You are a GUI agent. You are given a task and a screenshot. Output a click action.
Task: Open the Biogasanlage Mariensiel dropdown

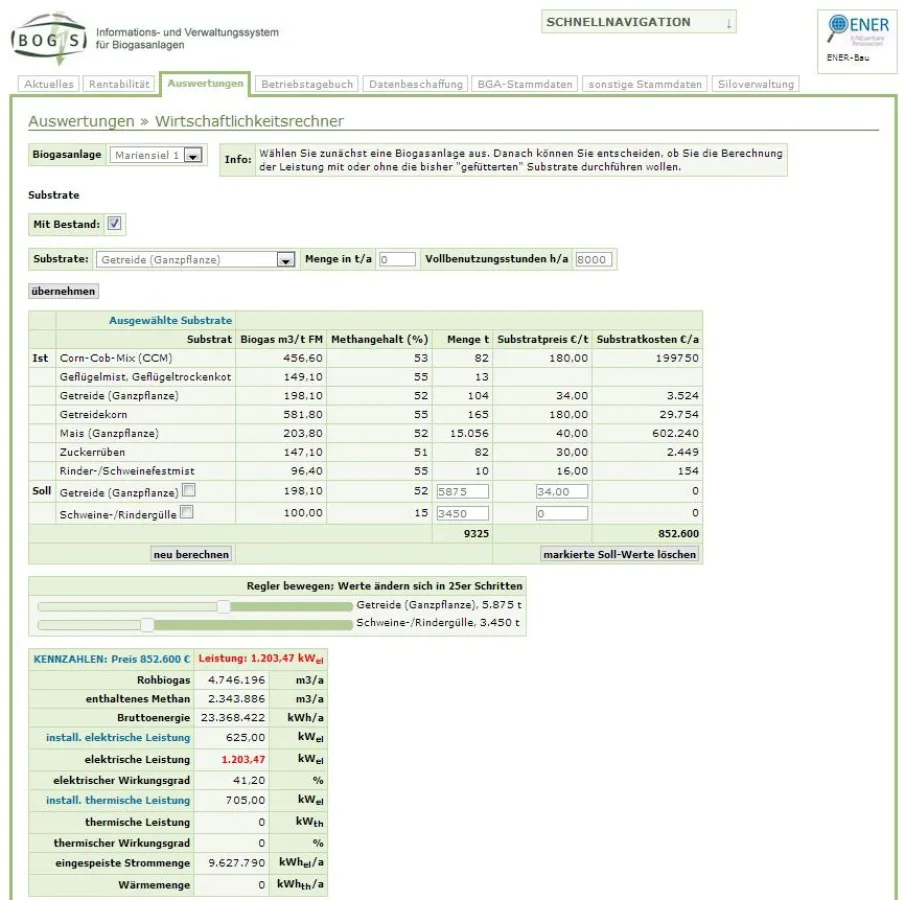coord(193,156)
